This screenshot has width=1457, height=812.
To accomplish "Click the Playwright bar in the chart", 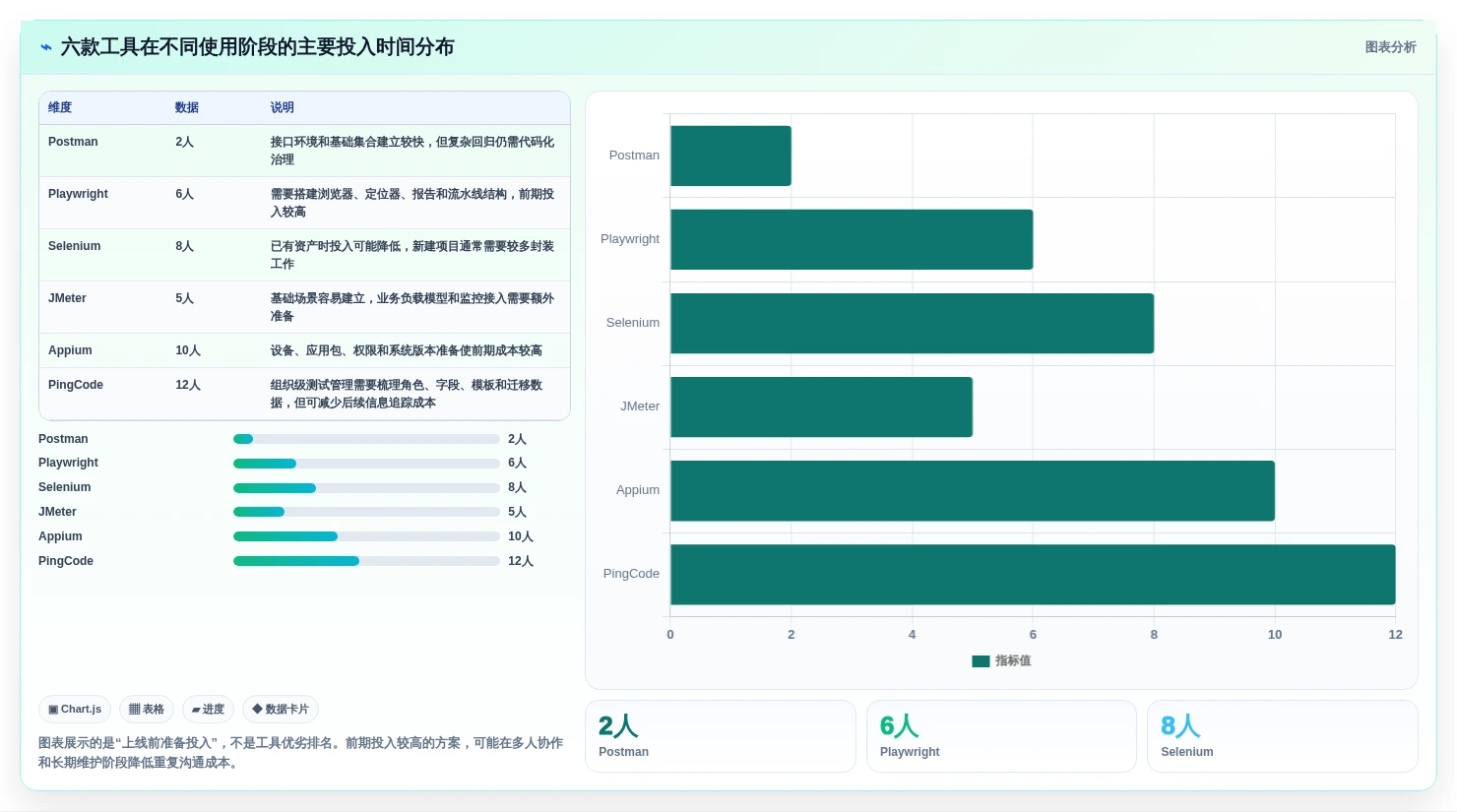I will click(852, 239).
